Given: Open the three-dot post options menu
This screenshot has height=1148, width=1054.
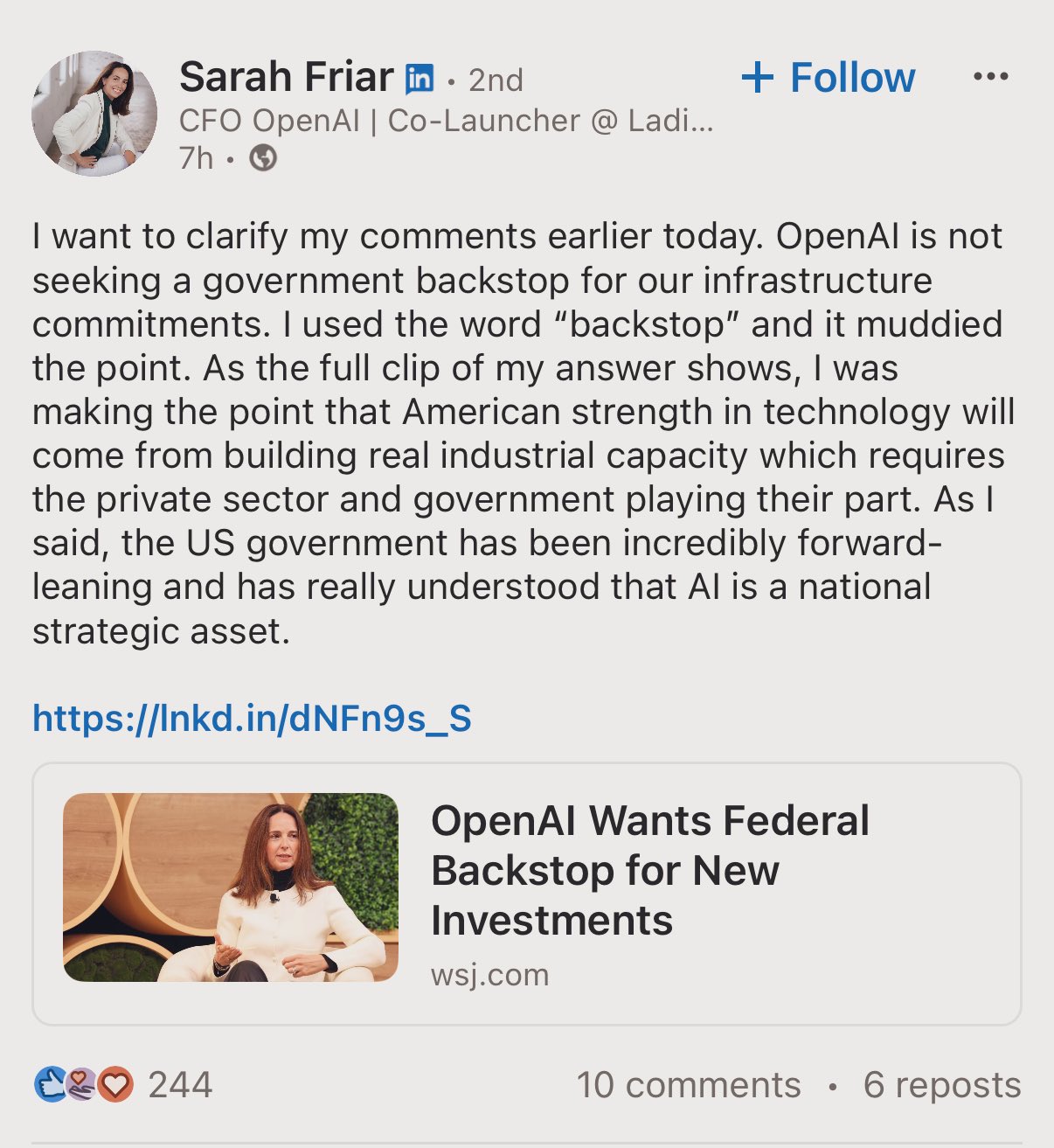Looking at the screenshot, I should [990, 77].
